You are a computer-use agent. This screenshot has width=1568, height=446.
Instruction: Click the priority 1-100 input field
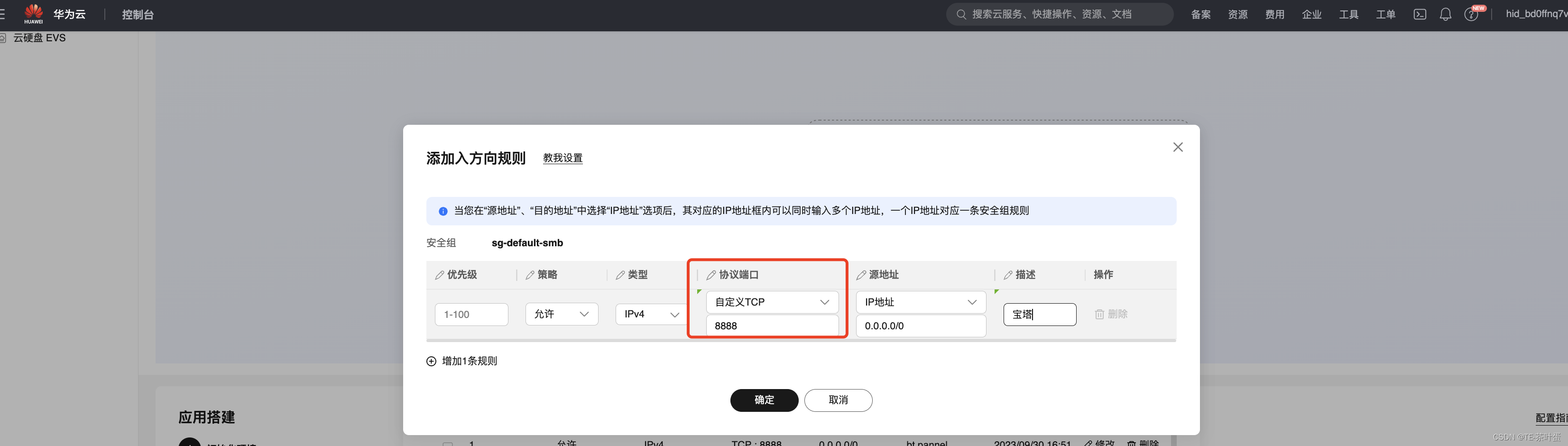471,315
